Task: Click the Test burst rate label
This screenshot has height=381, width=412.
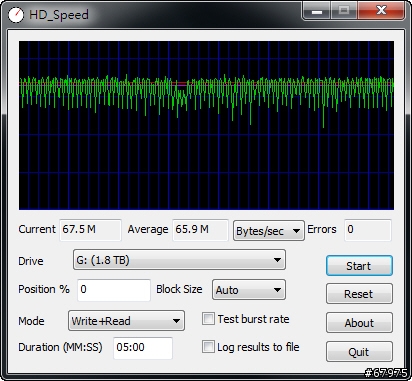Action: [253, 319]
